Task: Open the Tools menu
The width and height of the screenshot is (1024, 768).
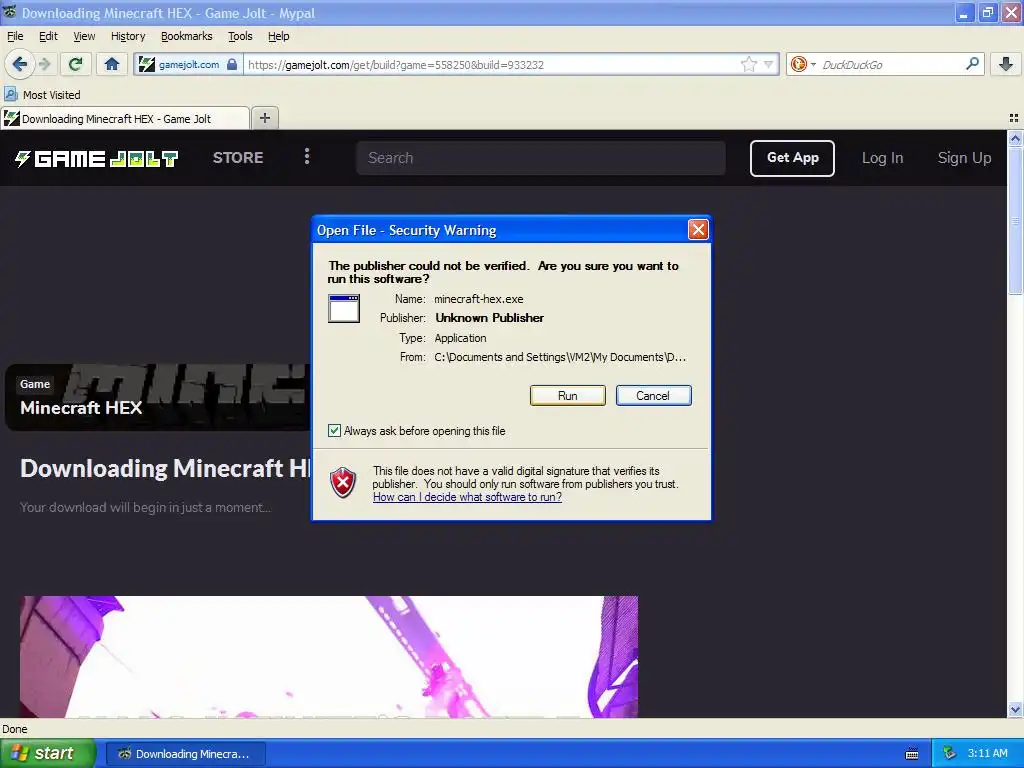Action: (x=240, y=36)
